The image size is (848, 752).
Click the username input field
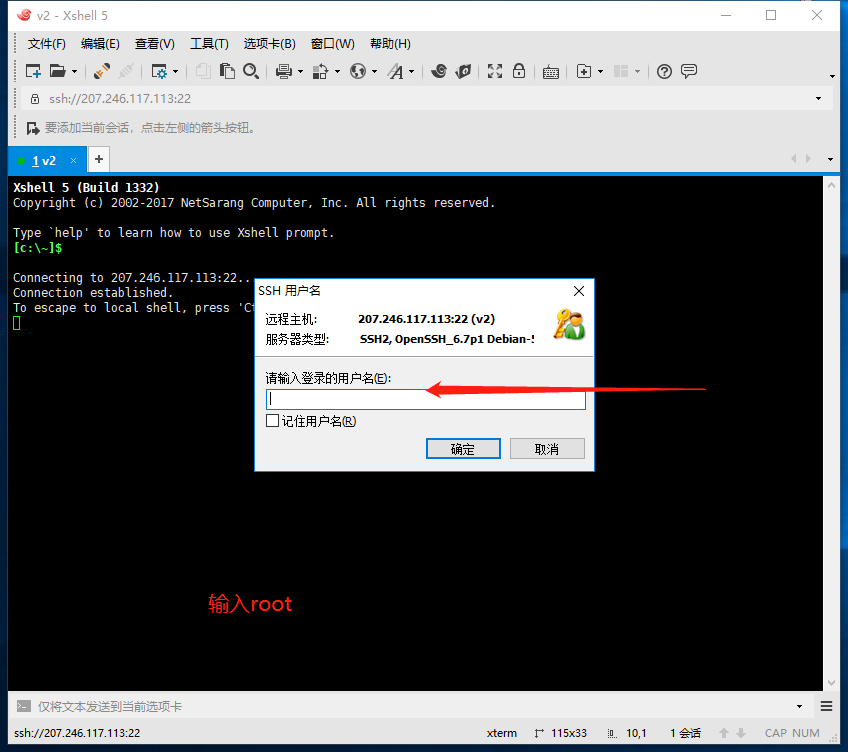coord(426,399)
